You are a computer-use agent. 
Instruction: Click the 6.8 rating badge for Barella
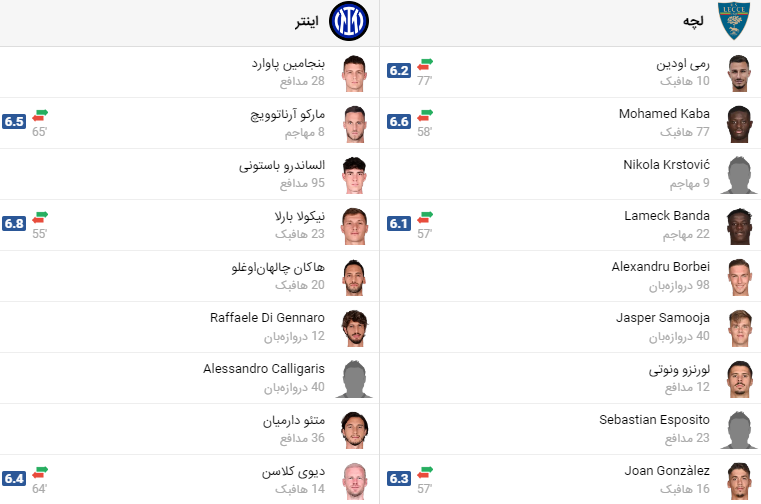coord(14,223)
